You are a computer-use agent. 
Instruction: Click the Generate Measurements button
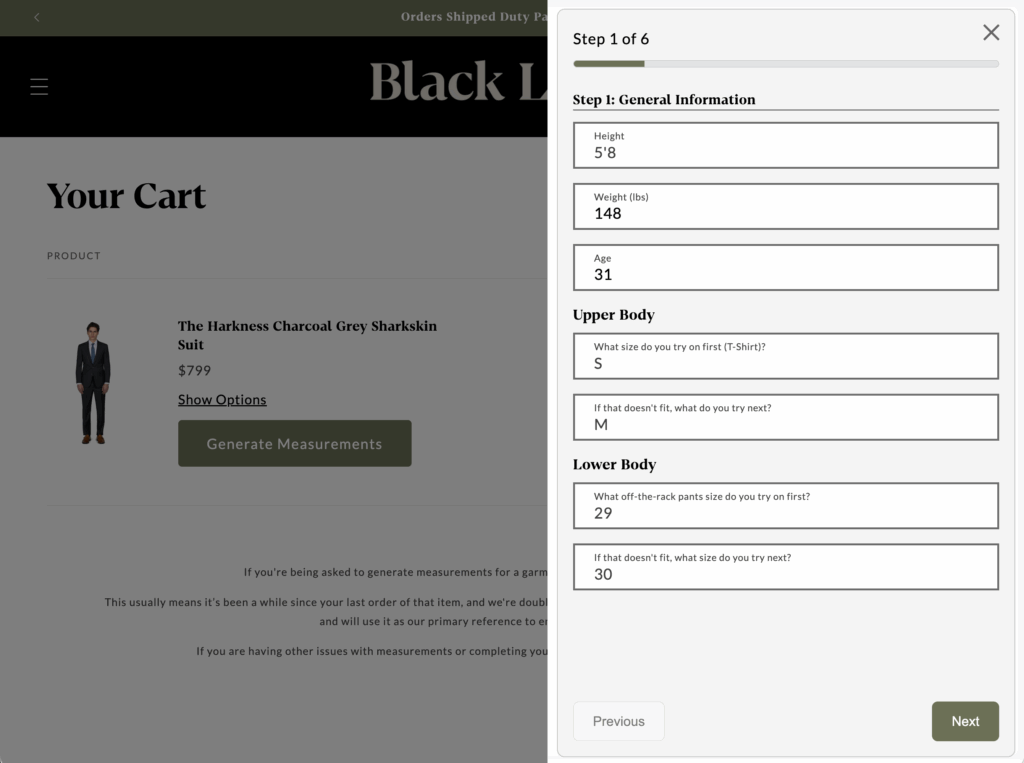tap(294, 443)
